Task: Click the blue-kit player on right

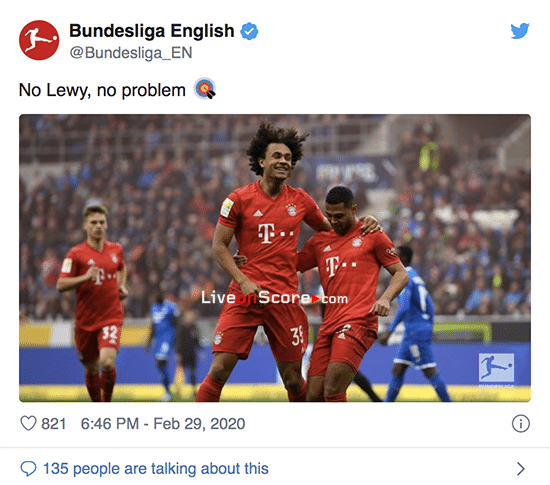Action: [x=414, y=324]
